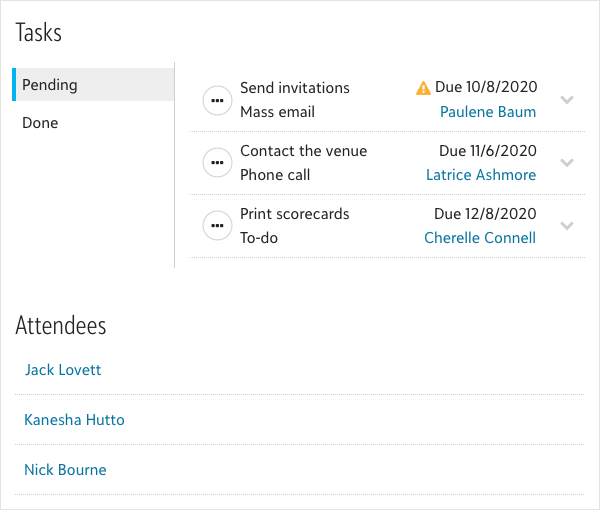Screen dimensions: 600x510
Task: Open attendee Kanesha Hutto
Action: point(74,420)
